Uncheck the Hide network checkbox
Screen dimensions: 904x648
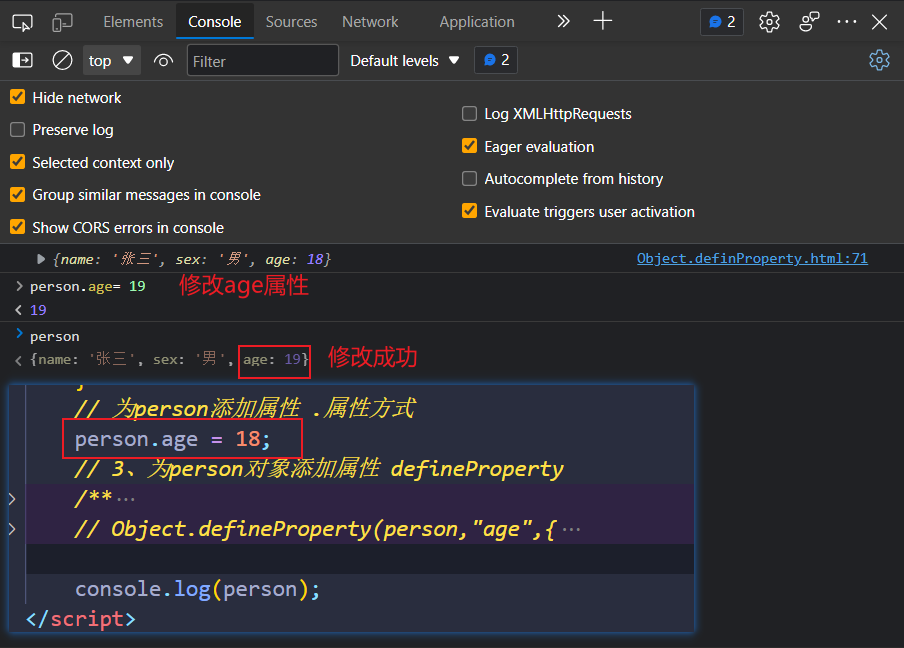point(18,98)
